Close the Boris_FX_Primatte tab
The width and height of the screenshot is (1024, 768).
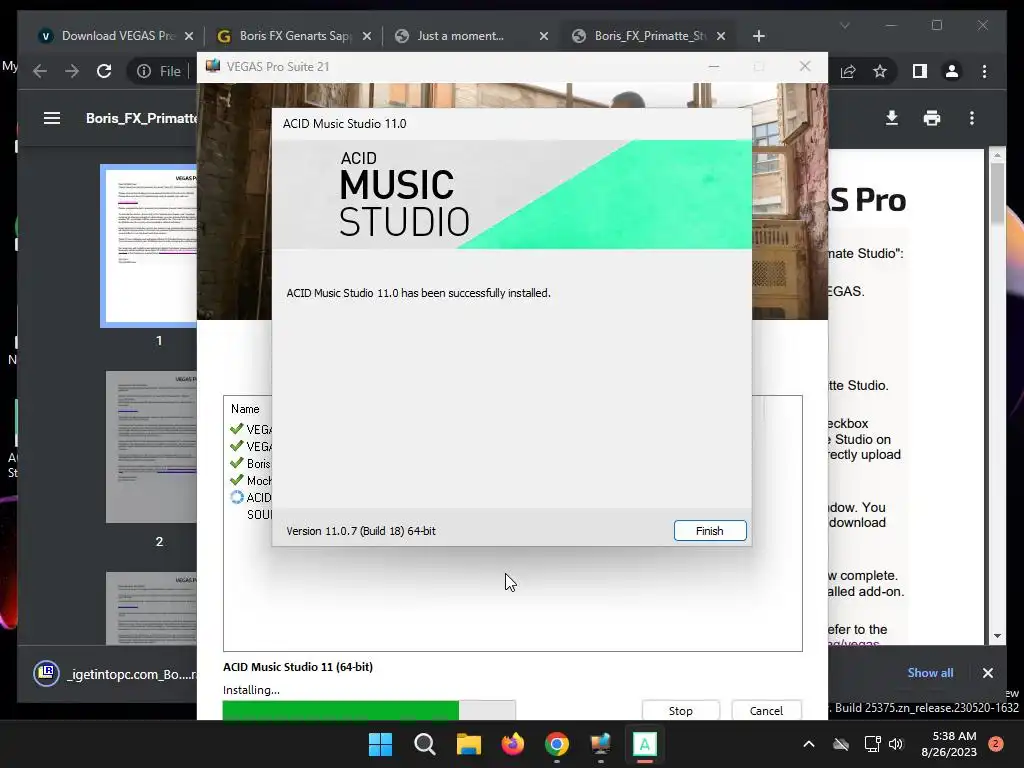click(x=720, y=36)
